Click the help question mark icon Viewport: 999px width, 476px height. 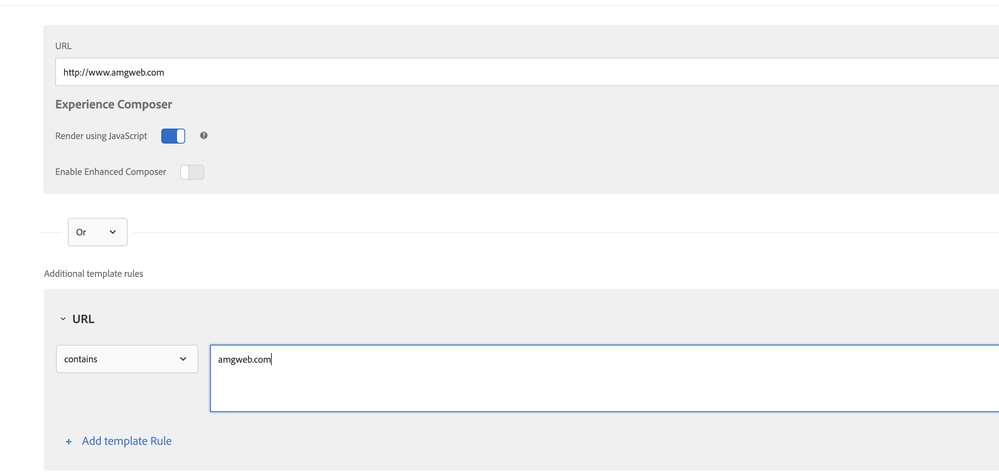click(204, 136)
